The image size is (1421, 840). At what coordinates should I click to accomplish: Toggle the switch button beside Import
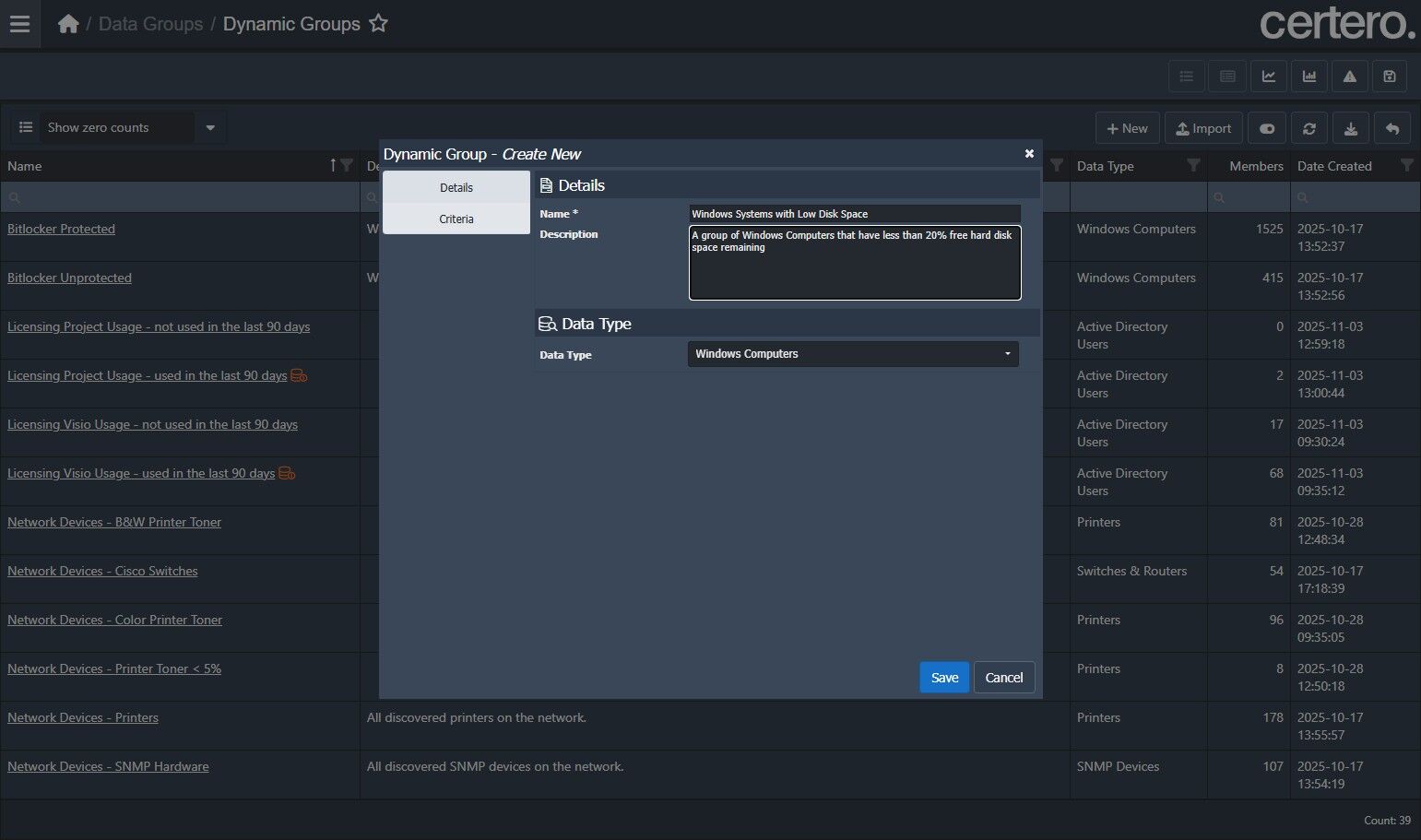[x=1267, y=128]
